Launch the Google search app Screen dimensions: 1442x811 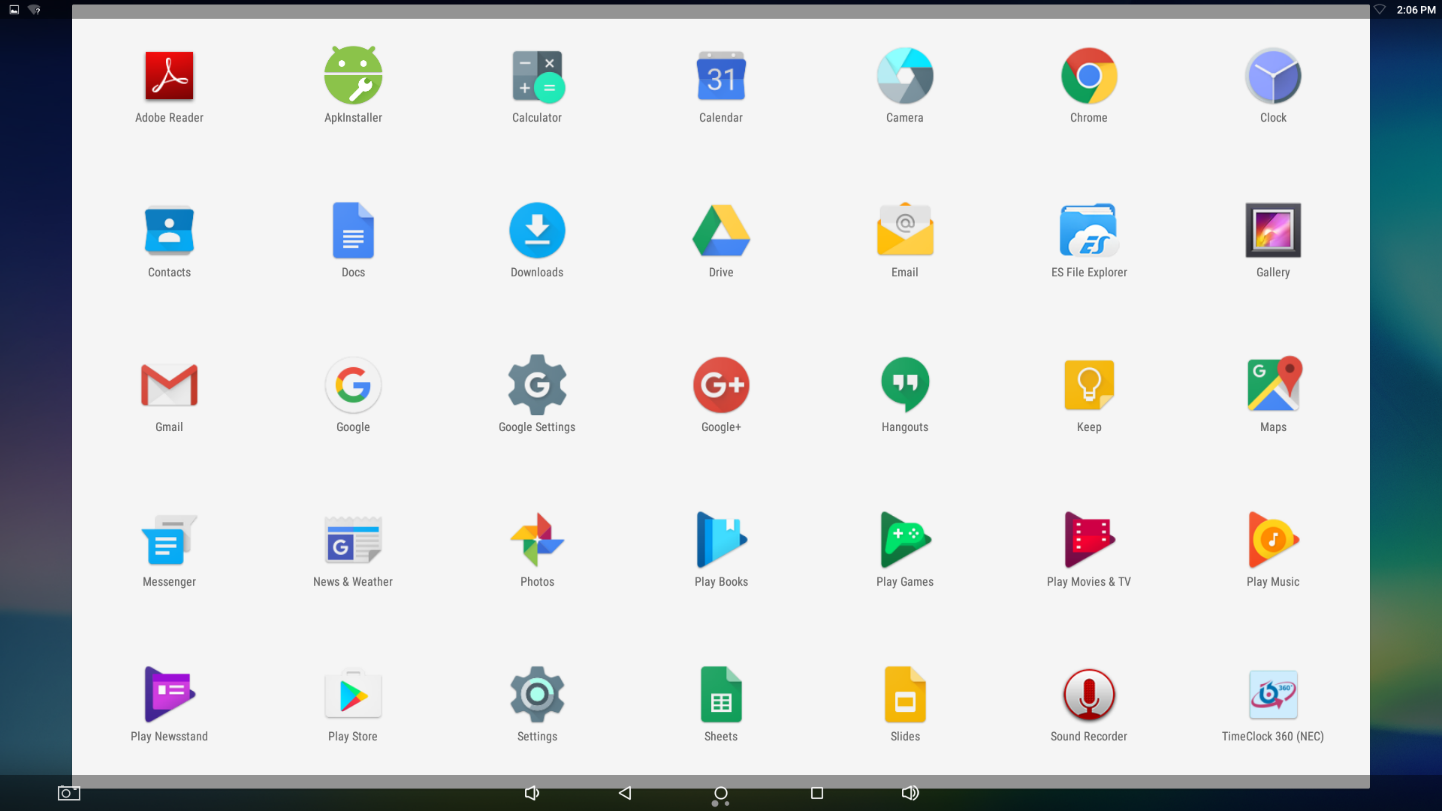point(353,386)
